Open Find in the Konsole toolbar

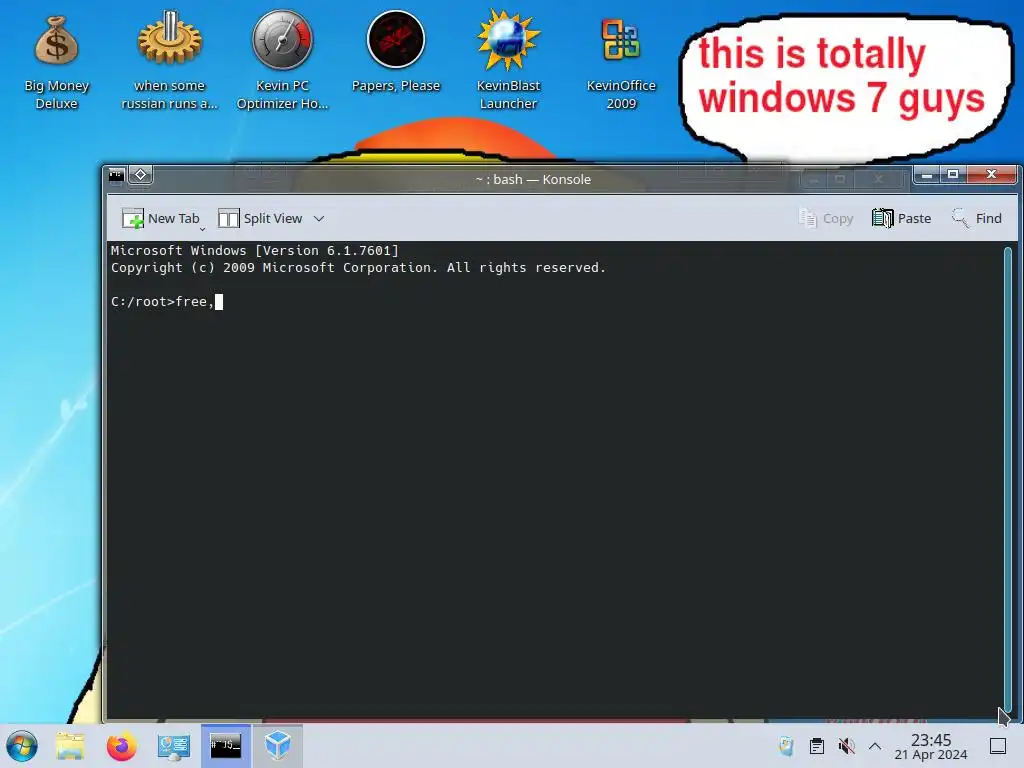[977, 218]
